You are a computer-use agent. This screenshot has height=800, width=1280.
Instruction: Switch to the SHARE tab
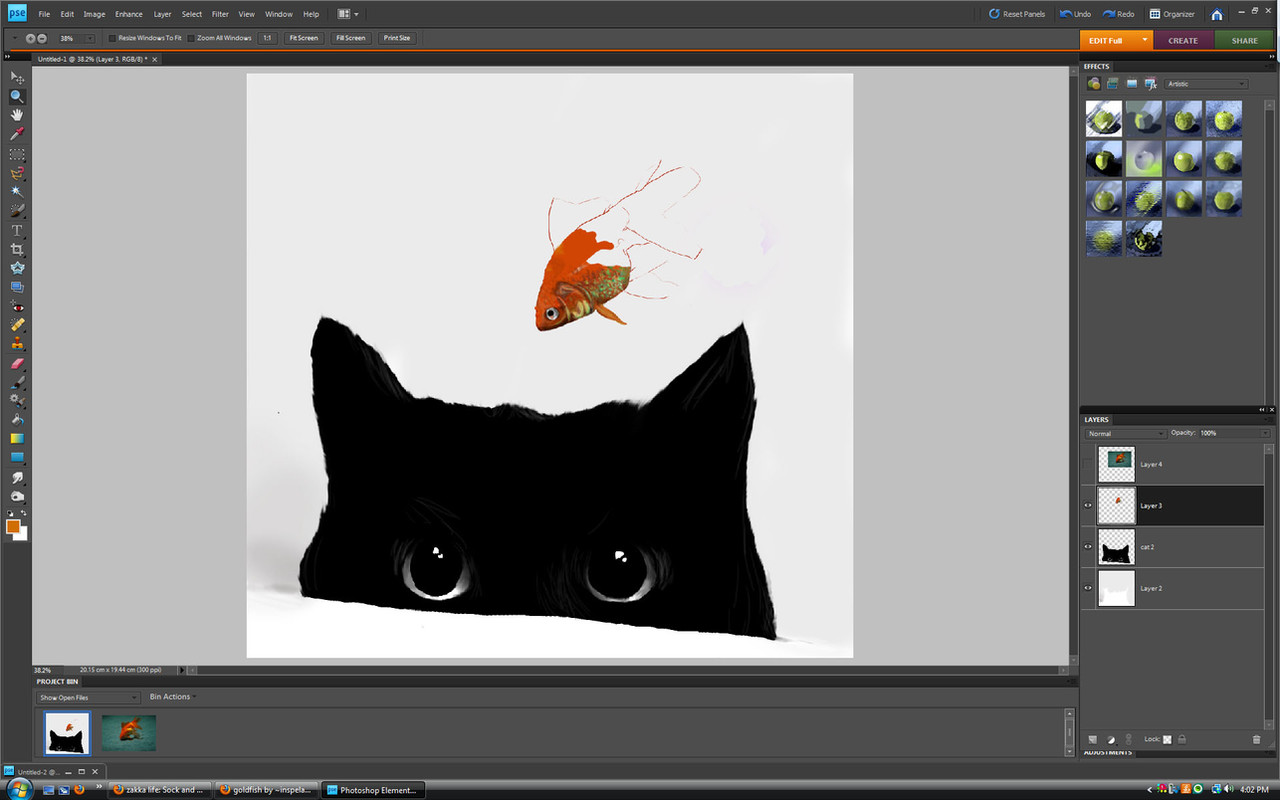click(x=1244, y=40)
